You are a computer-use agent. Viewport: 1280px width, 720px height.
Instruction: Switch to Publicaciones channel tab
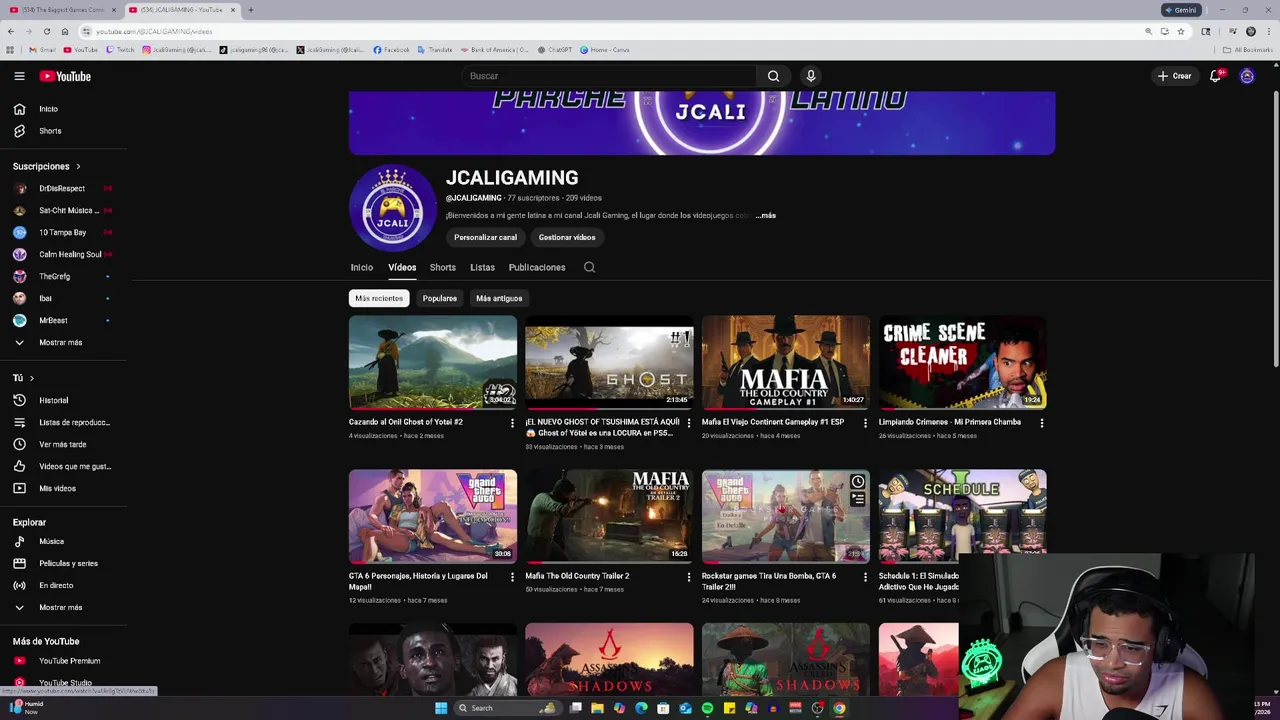tap(537, 267)
